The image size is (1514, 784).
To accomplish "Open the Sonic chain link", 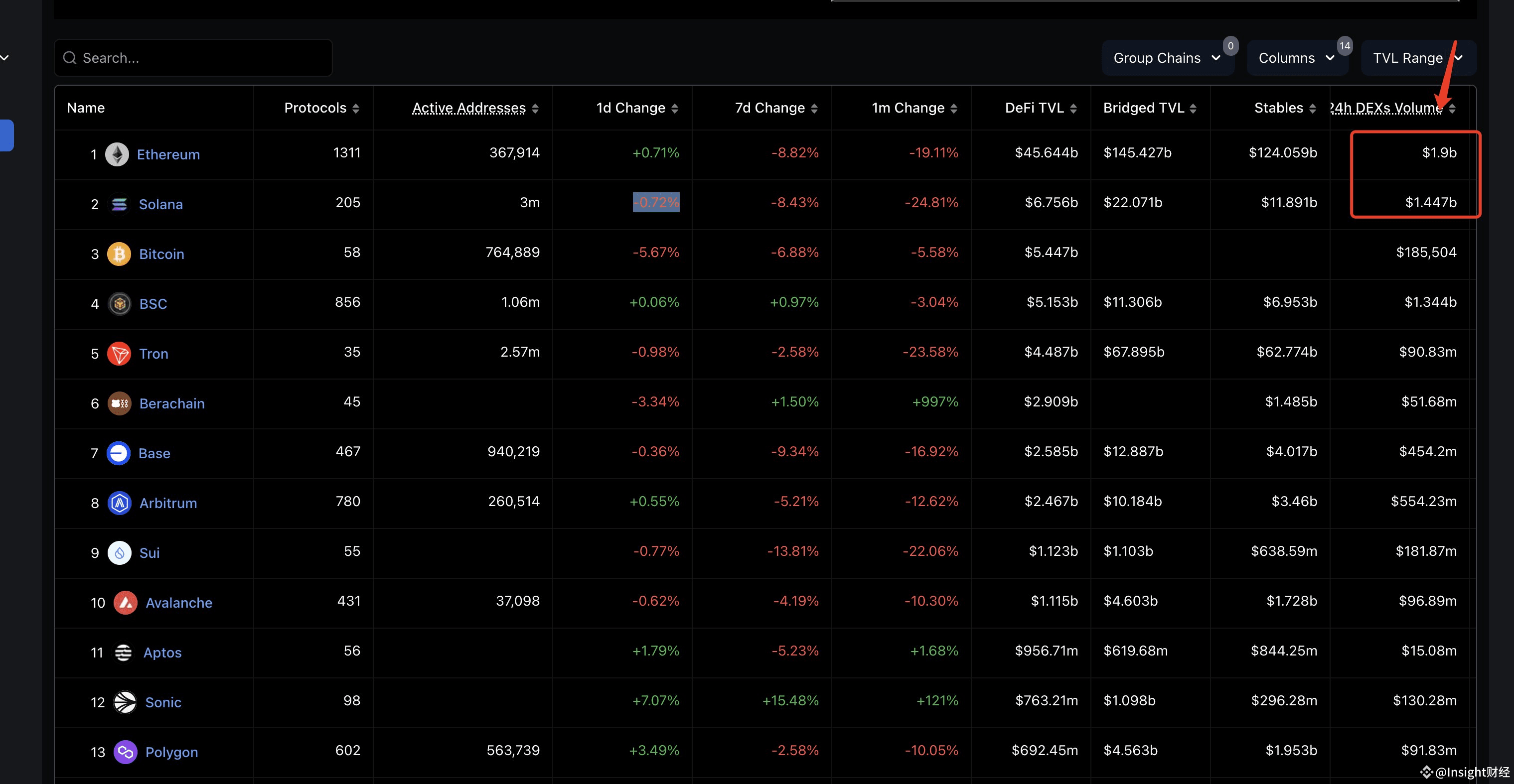I will tap(163, 702).
